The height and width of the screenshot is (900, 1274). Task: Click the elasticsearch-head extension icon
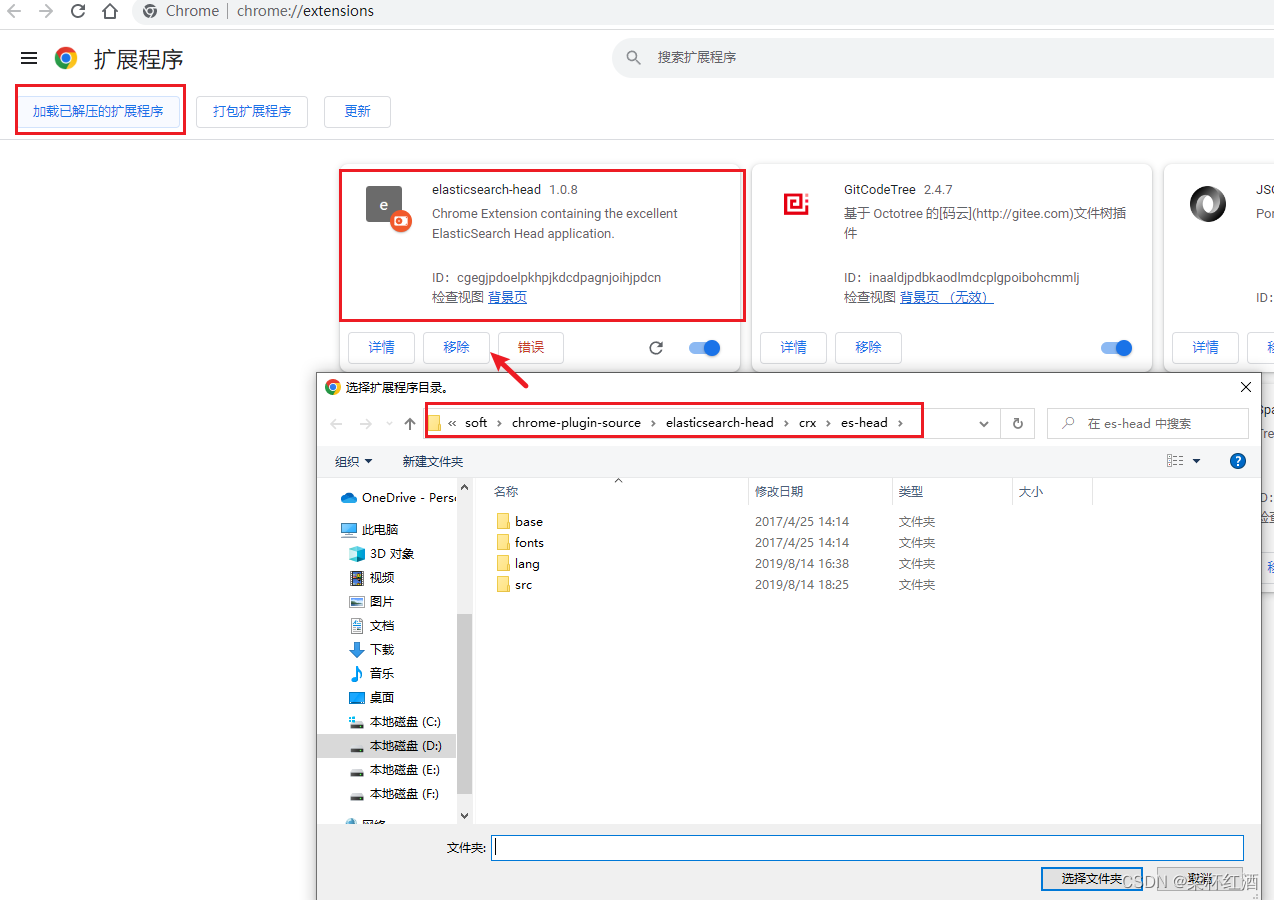(386, 207)
